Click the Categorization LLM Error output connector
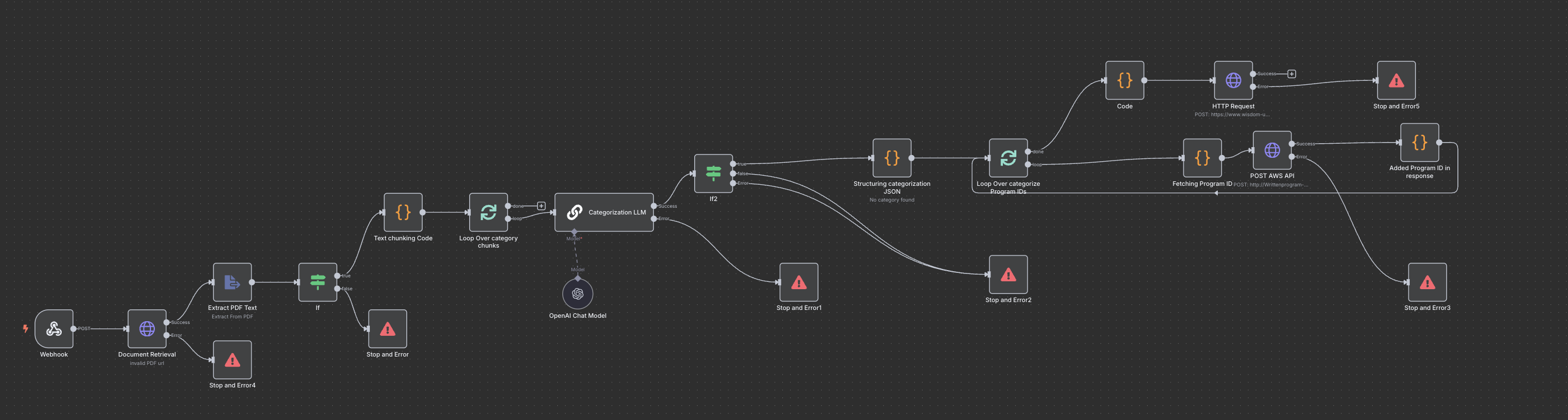This screenshot has width=1568, height=420. [x=654, y=218]
